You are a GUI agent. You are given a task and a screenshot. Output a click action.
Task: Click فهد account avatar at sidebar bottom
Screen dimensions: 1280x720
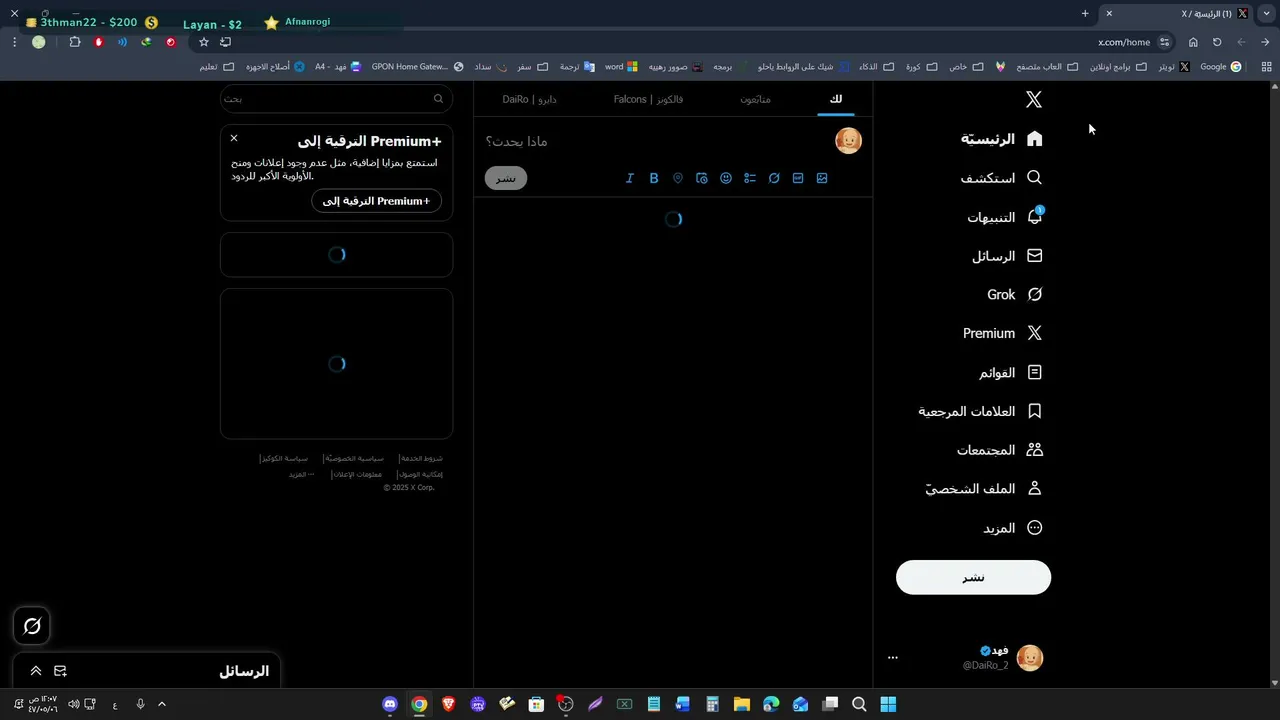coord(1030,658)
